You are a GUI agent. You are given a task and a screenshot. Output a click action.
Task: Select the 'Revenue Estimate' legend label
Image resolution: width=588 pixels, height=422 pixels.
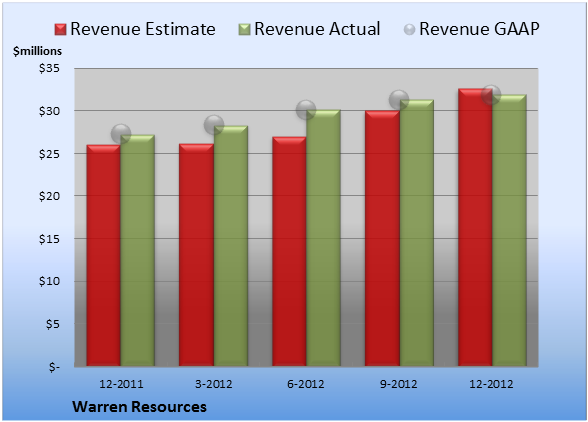click(143, 29)
